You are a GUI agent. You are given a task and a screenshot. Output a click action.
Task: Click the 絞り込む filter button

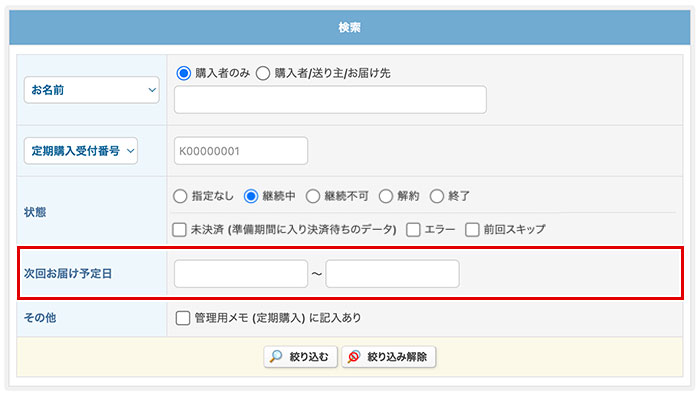coord(300,356)
